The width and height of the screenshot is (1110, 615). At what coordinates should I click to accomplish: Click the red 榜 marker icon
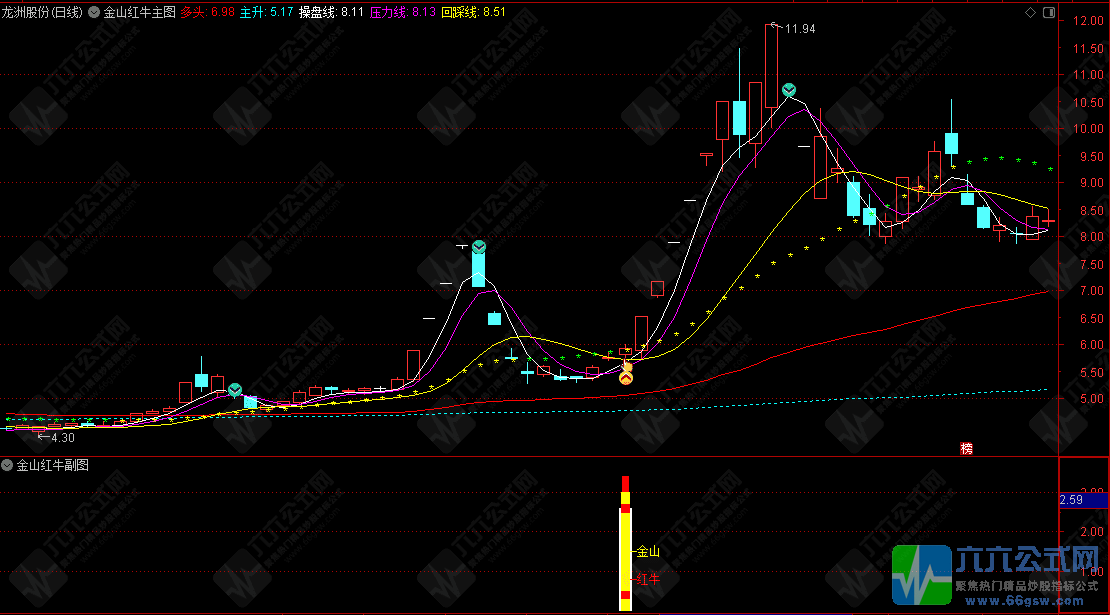pos(966,449)
